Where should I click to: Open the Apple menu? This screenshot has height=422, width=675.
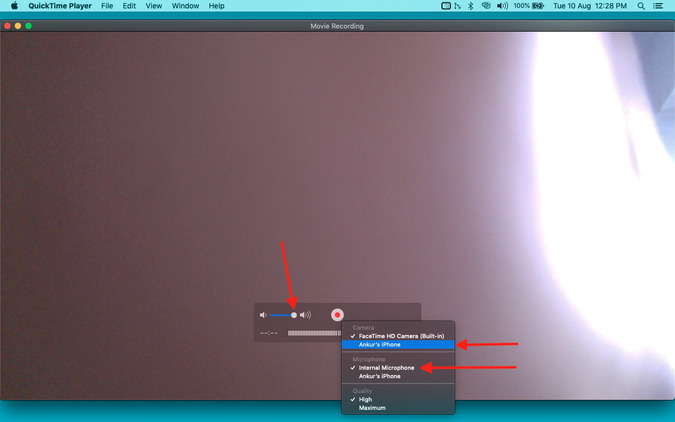pos(14,6)
